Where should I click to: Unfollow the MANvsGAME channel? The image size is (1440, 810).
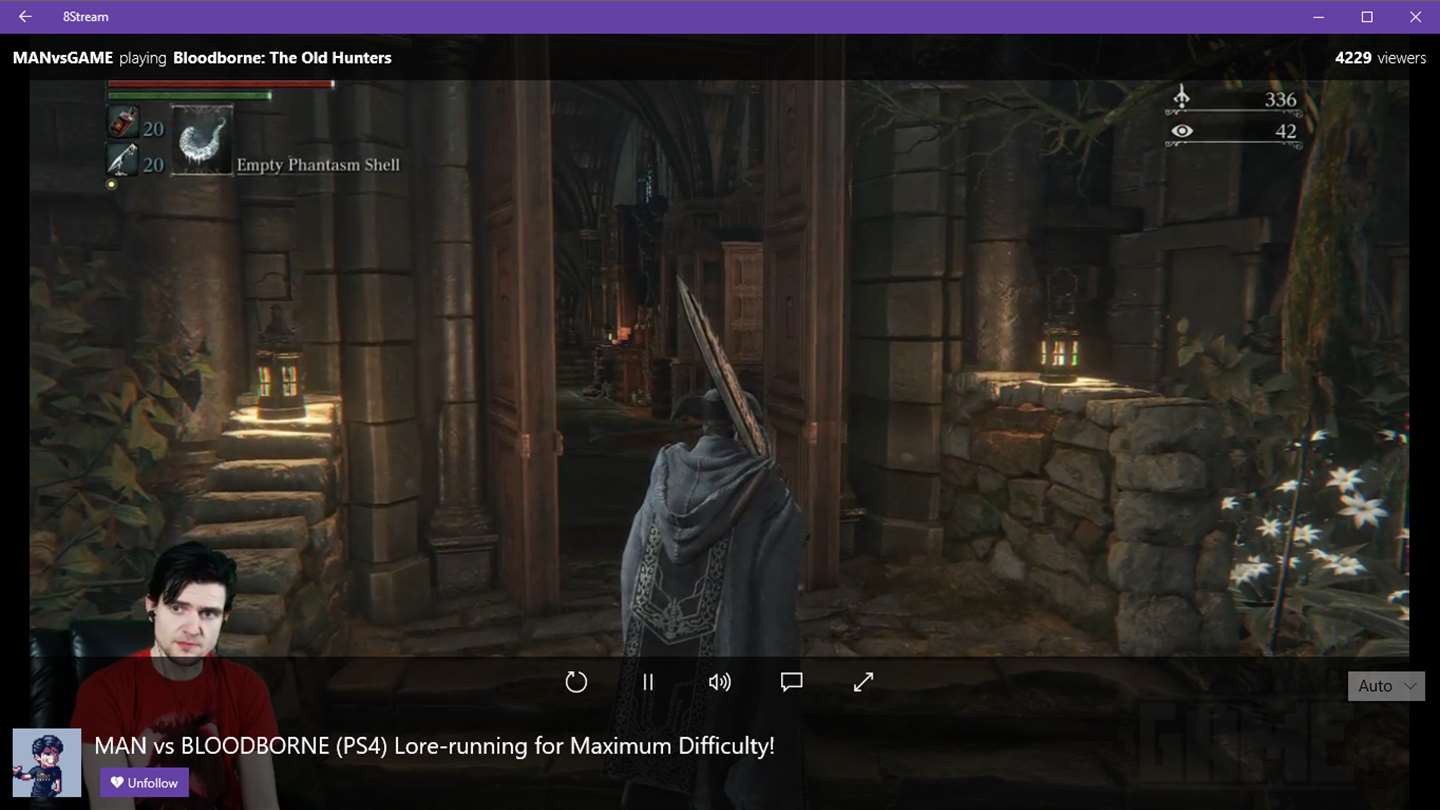pyautogui.click(x=144, y=783)
